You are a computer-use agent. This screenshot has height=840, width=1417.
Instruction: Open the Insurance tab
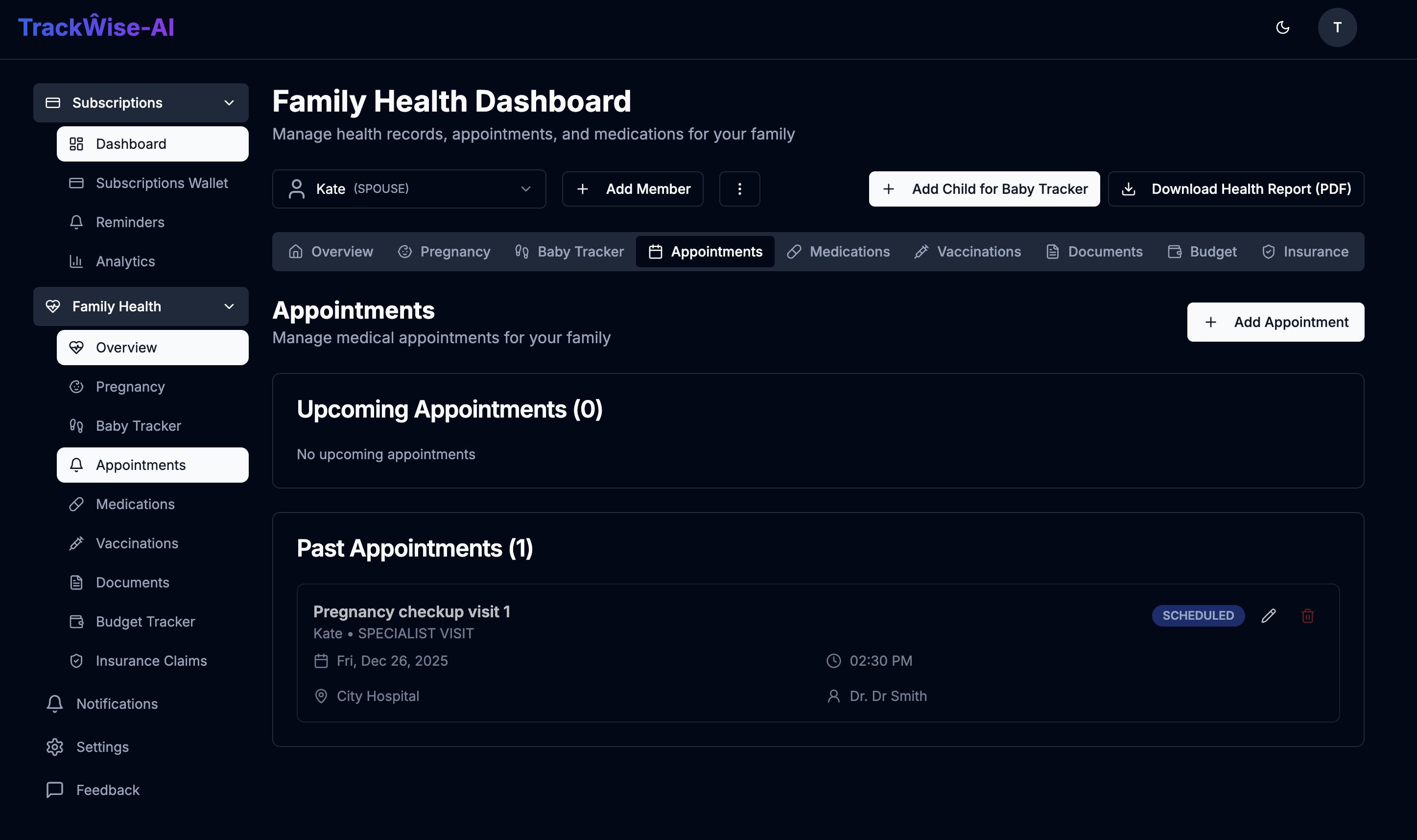click(x=1304, y=251)
